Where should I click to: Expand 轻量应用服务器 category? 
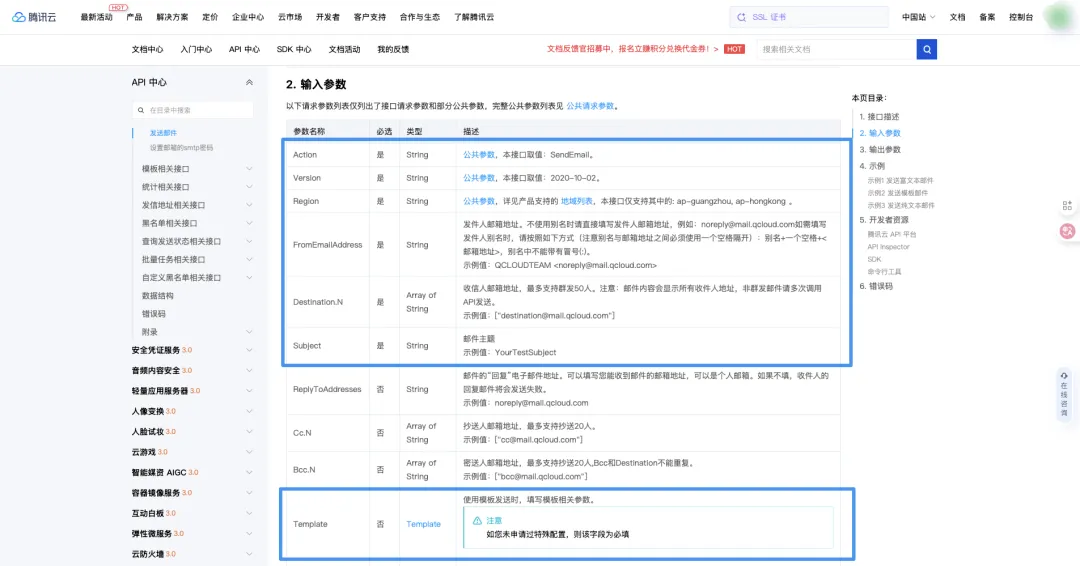point(249,390)
